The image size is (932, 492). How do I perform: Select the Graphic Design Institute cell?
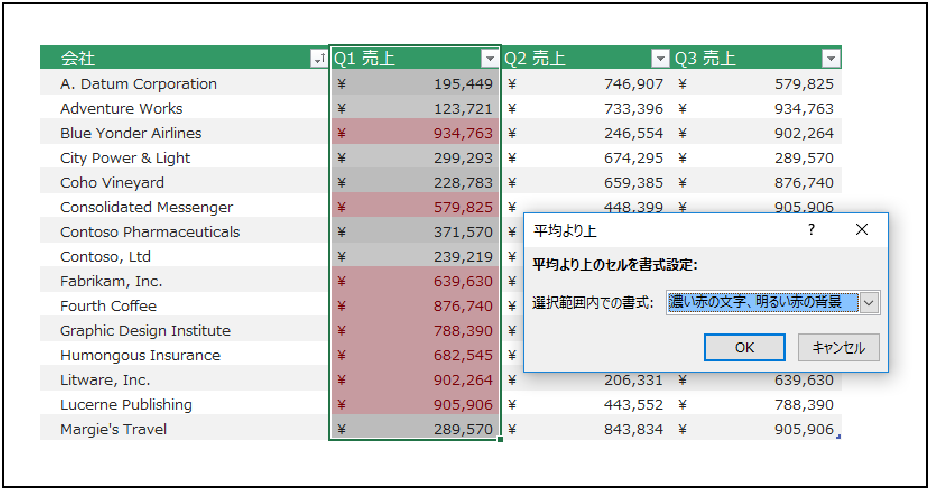point(184,330)
